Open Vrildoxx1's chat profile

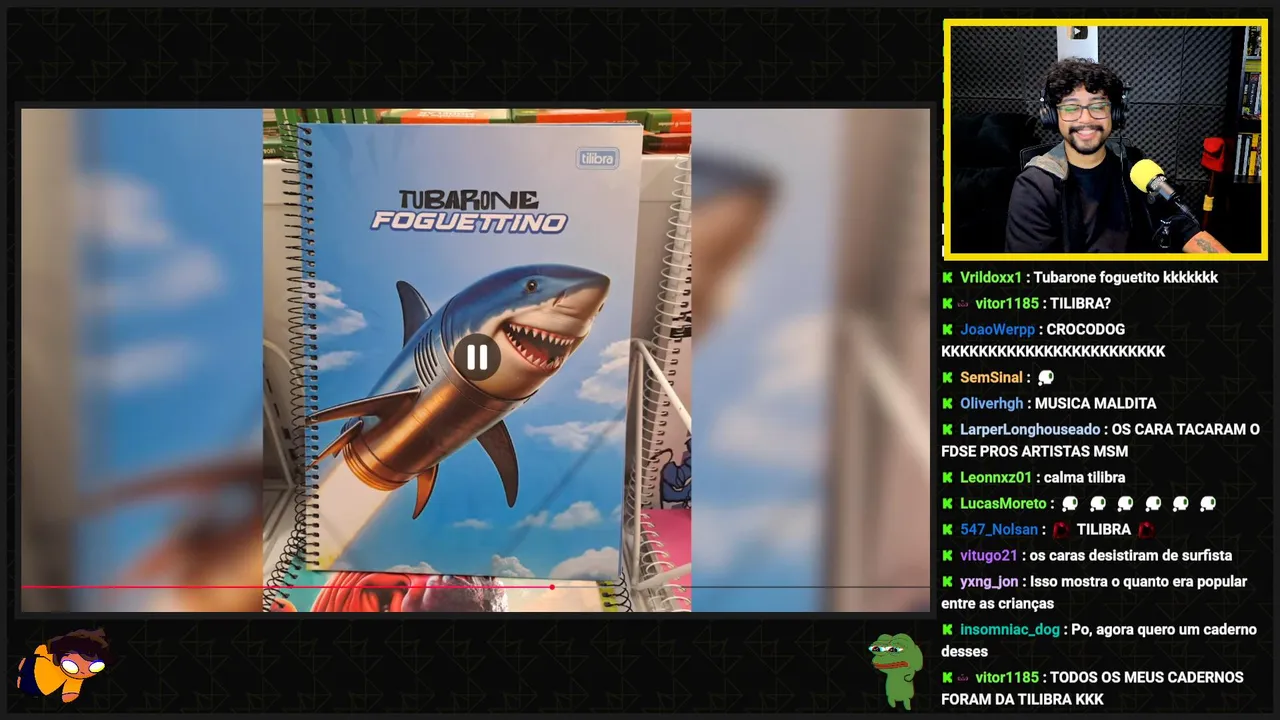(x=991, y=278)
